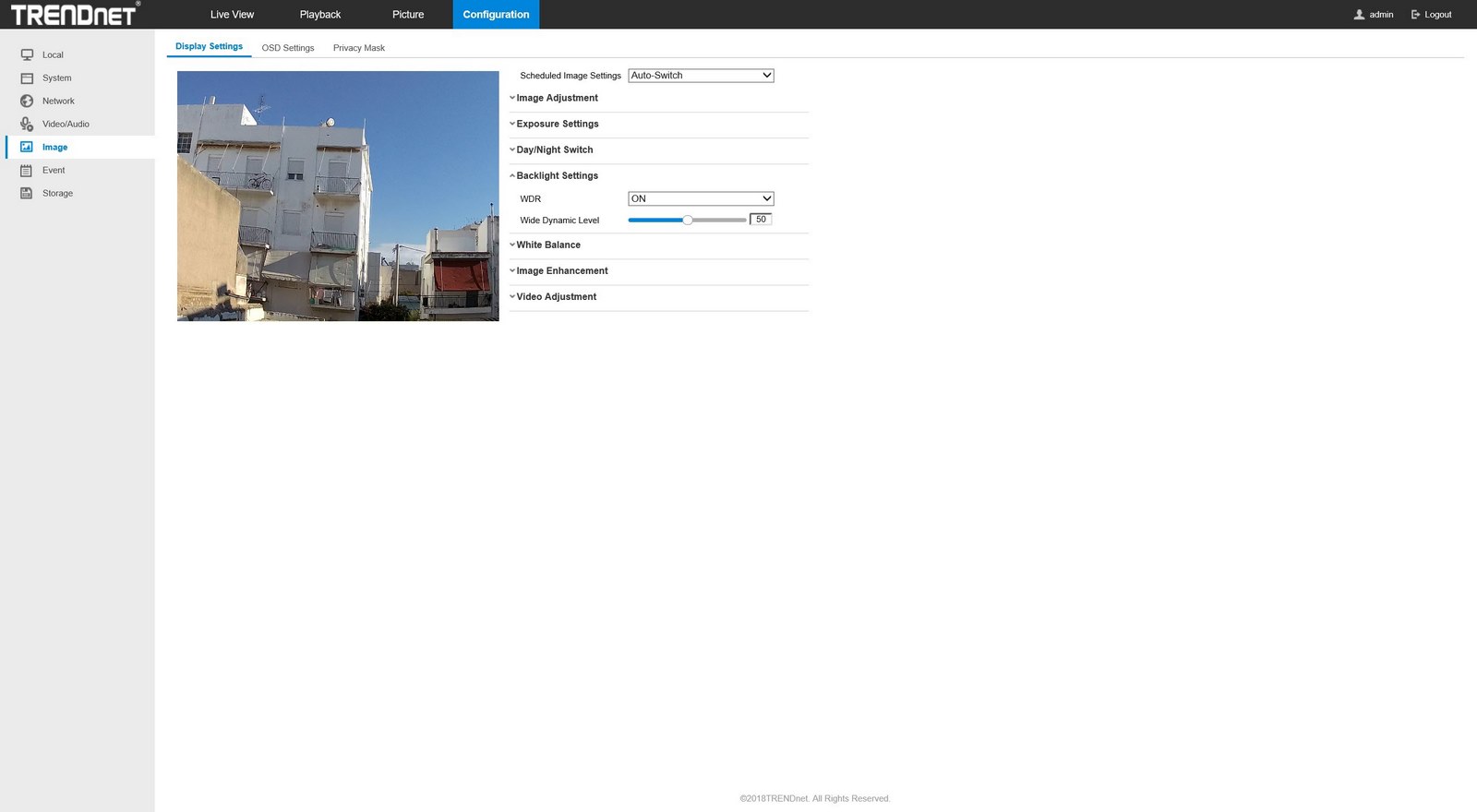This screenshot has height=812, width=1477.
Task: Click the System icon in sidebar
Action: 27,78
